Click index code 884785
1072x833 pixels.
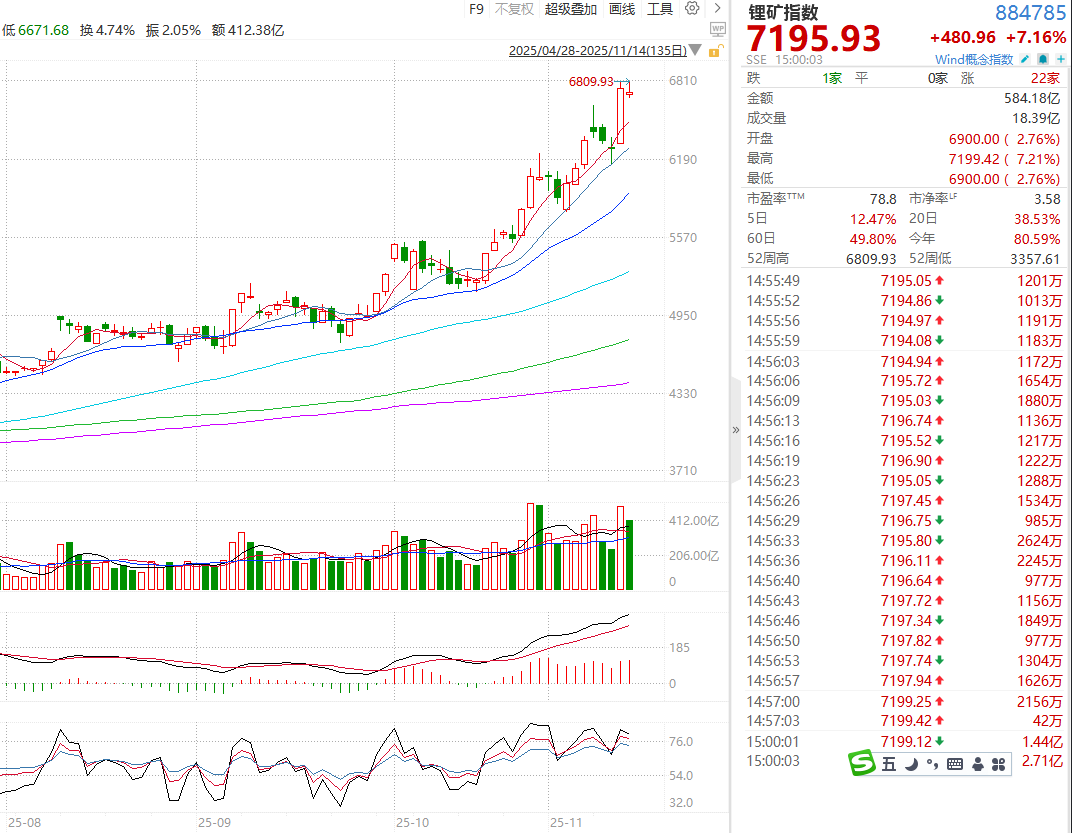click(1030, 13)
